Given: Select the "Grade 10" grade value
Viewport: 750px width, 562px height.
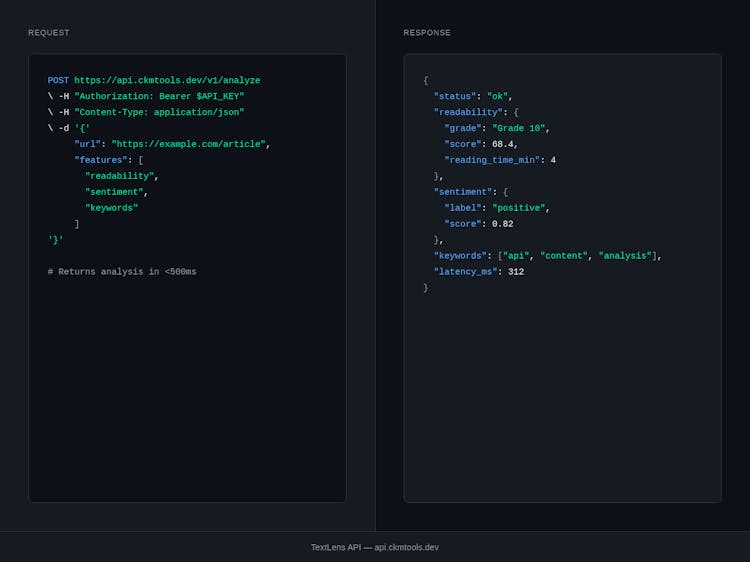Looking at the screenshot, I should click(518, 128).
